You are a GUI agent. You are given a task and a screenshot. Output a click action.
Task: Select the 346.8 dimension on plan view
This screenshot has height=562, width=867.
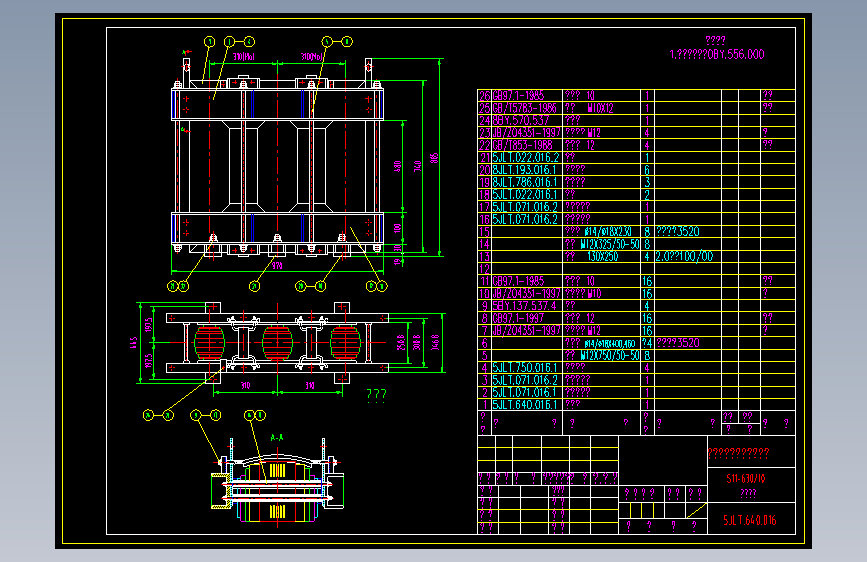(436, 342)
